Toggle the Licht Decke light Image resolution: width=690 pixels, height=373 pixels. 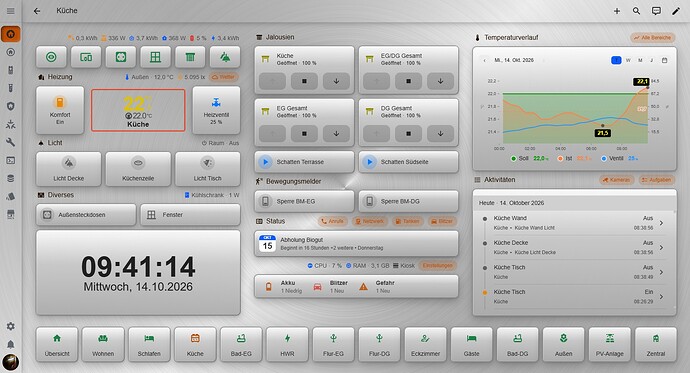[69, 169]
